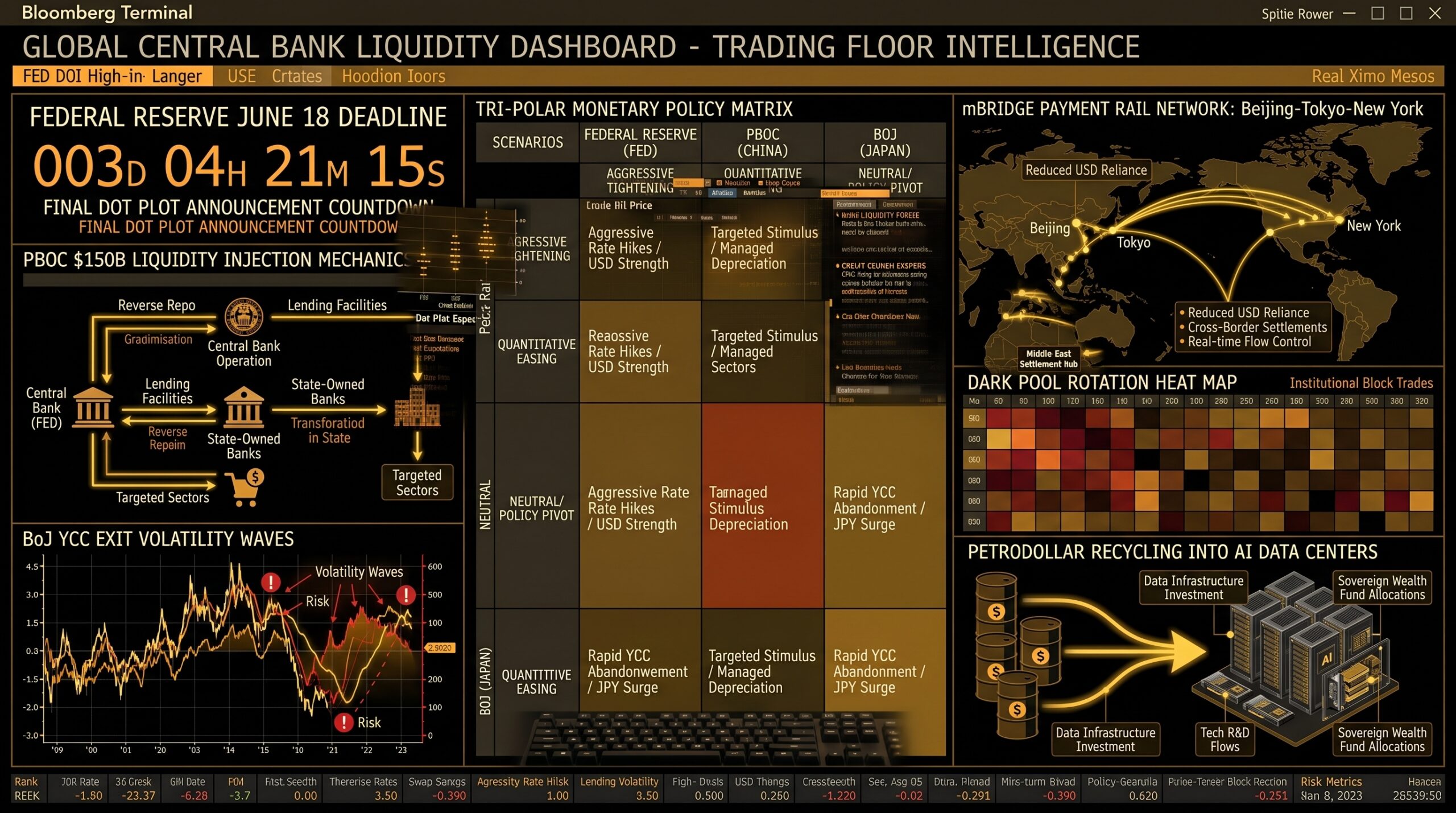Click the Institutional Block Trades label

tap(1361, 383)
